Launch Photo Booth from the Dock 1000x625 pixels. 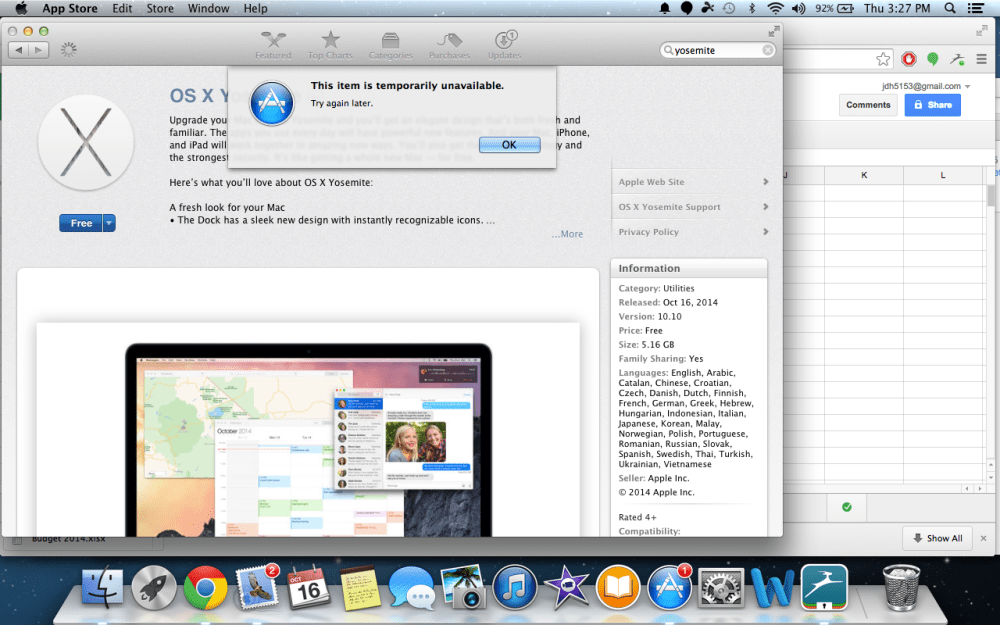464,587
